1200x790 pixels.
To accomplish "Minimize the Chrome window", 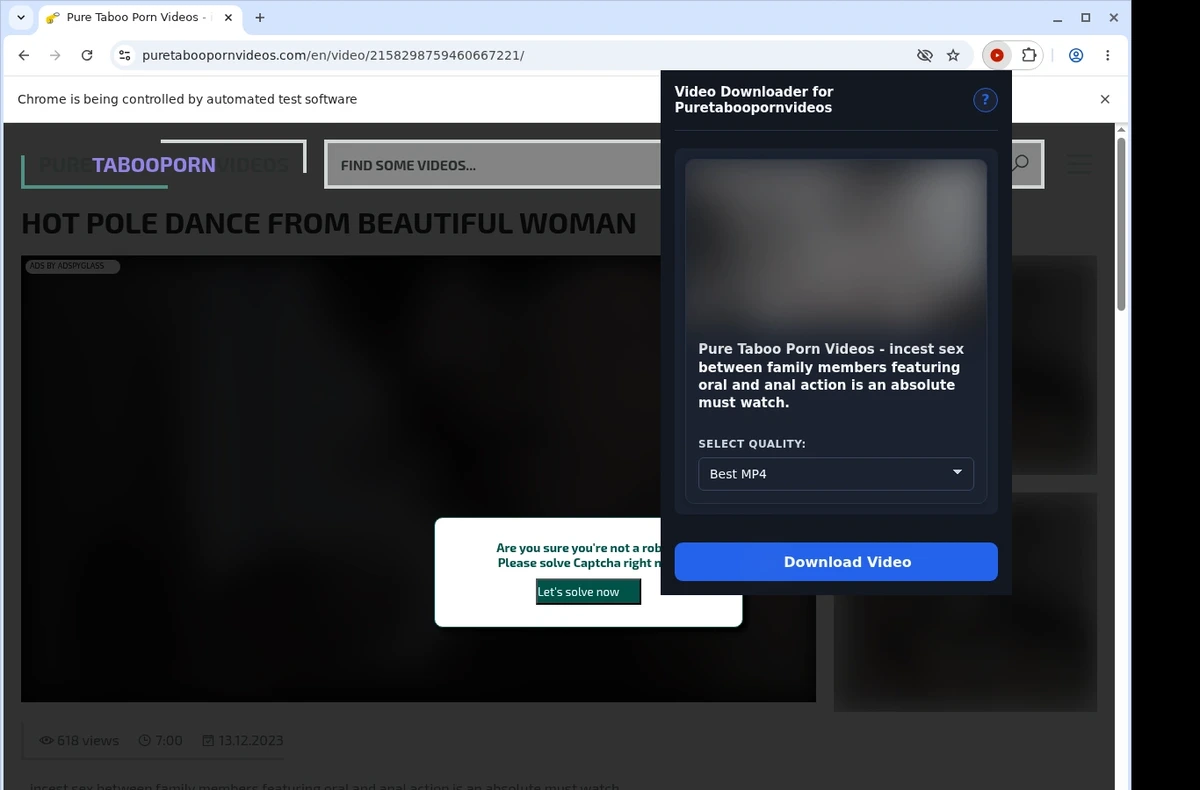I will (1059, 17).
